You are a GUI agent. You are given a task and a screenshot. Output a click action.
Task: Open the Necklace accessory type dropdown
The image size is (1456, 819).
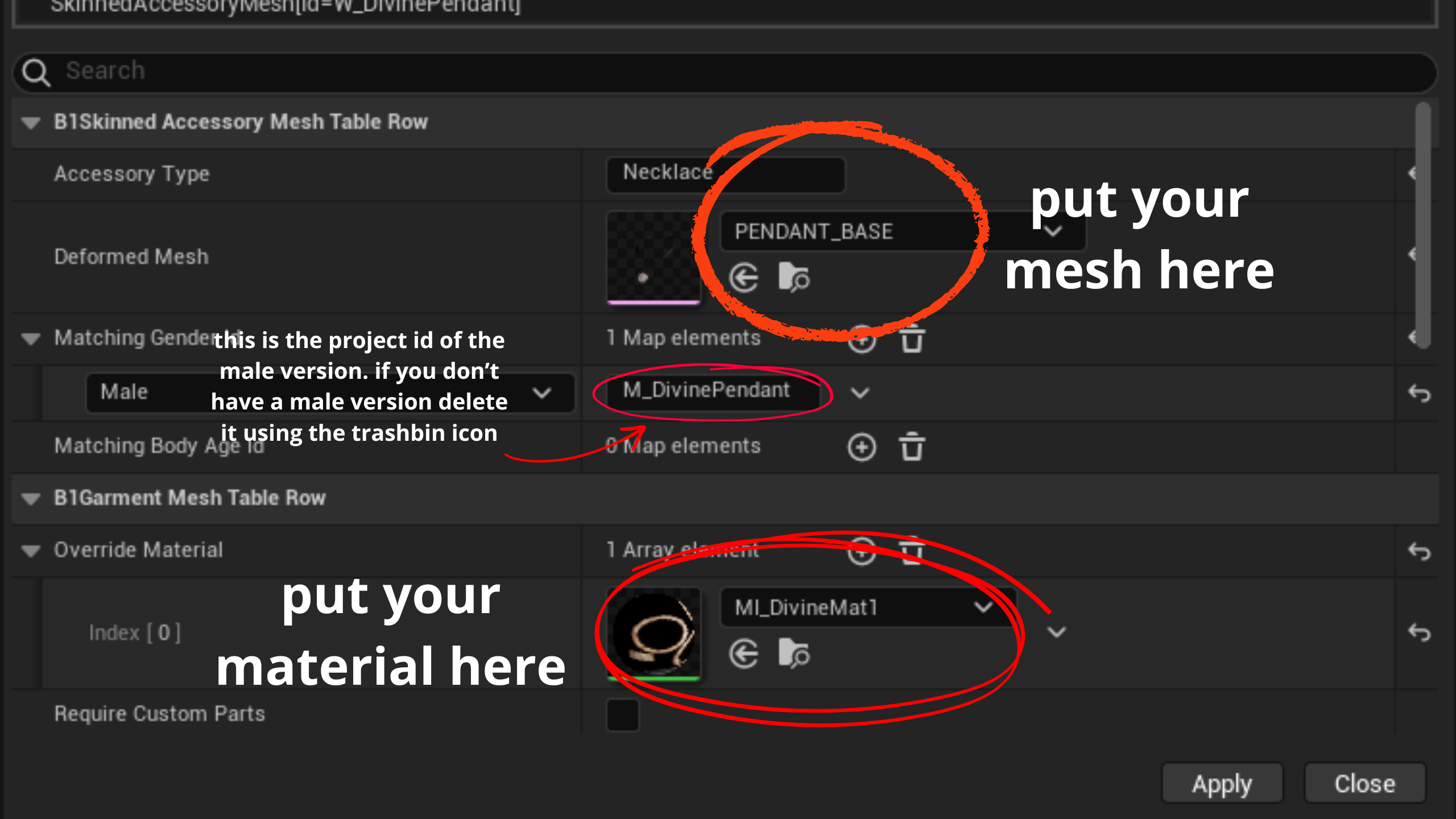tap(725, 173)
